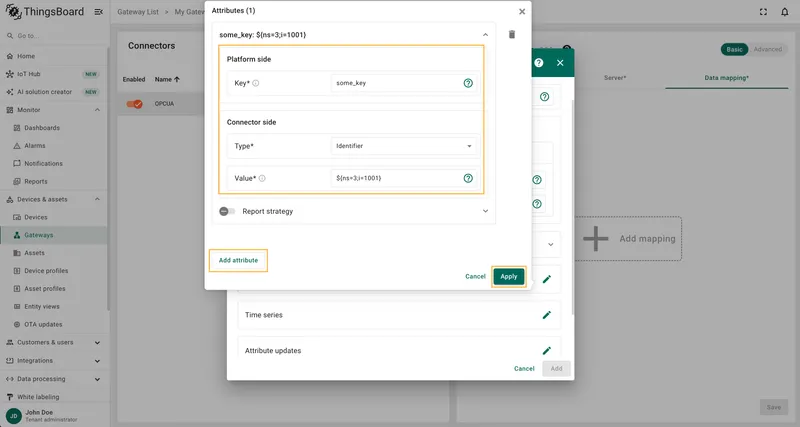Screen dimensions: 800x427
Task: Expand the Data processing sidebar group
Action: pyautogui.click(x=97, y=379)
